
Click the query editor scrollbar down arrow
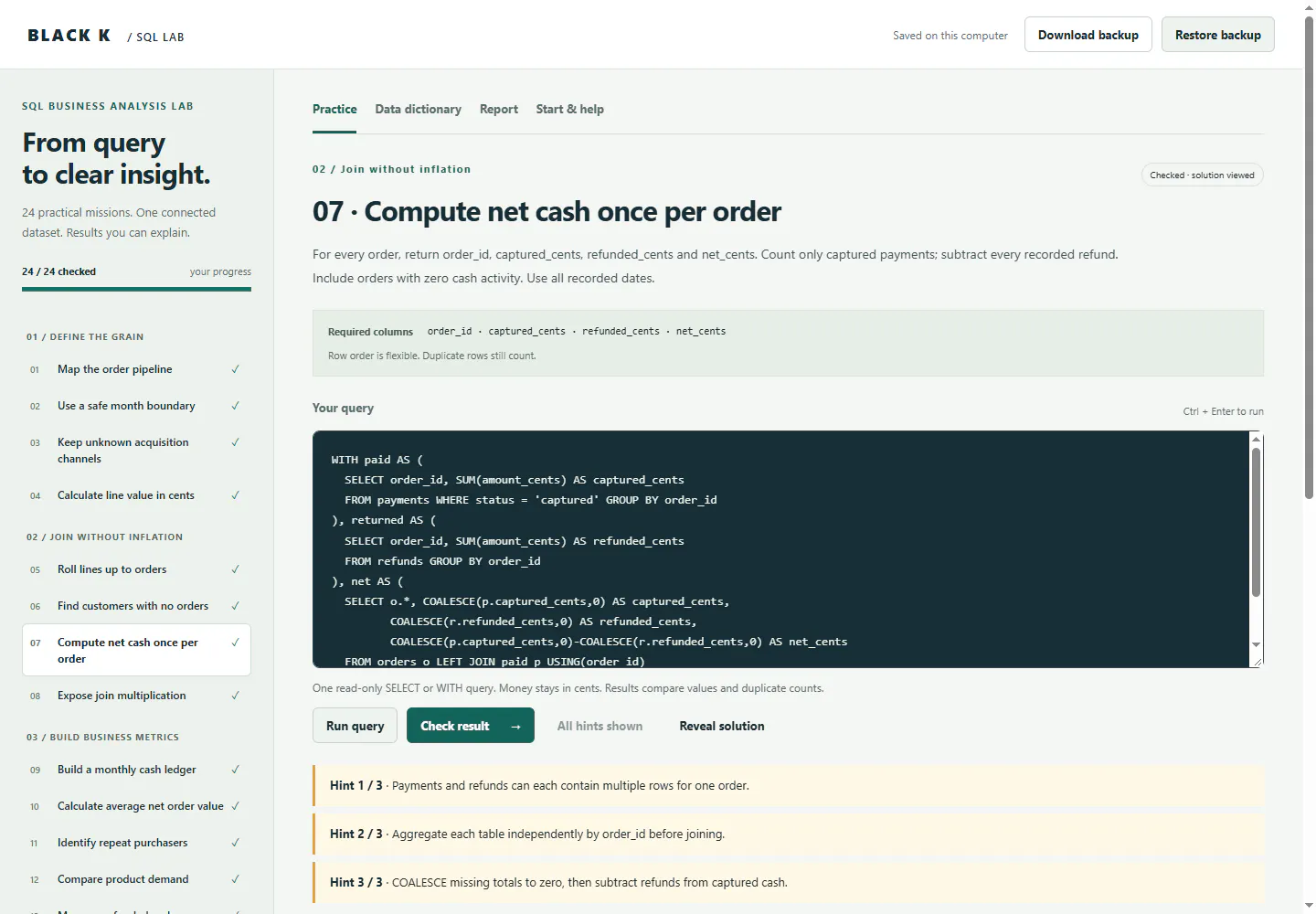click(1256, 644)
